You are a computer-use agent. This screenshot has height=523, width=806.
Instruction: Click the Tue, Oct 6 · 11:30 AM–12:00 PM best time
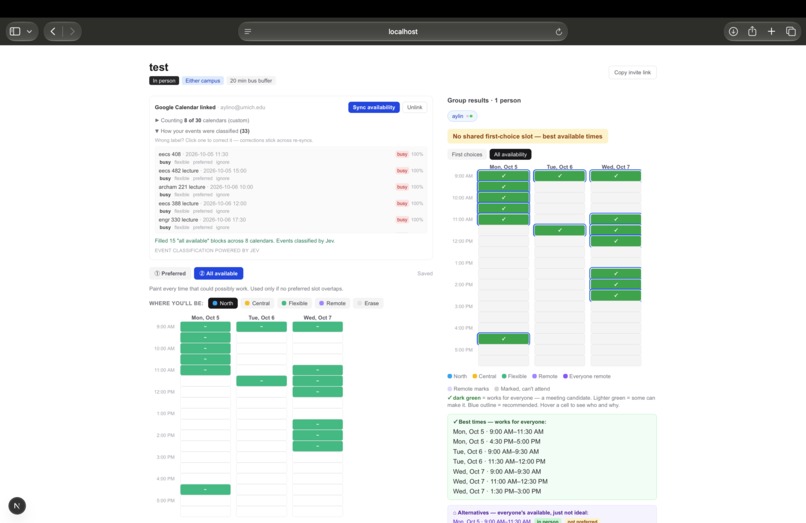[499, 462]
